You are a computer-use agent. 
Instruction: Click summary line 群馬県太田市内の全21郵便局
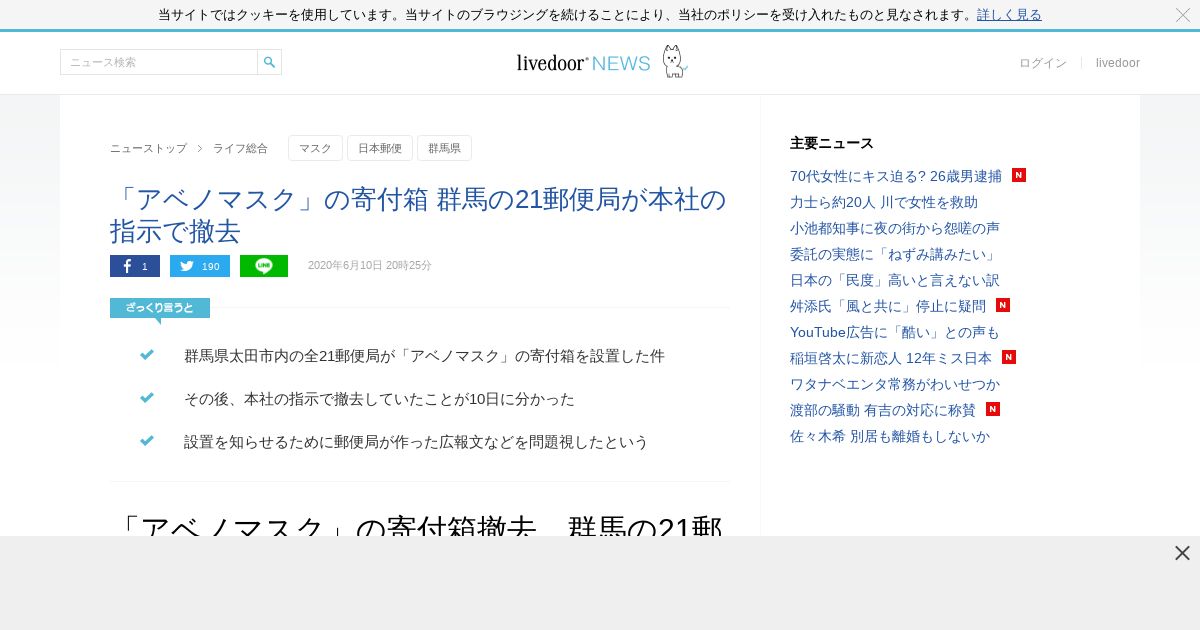424,356
